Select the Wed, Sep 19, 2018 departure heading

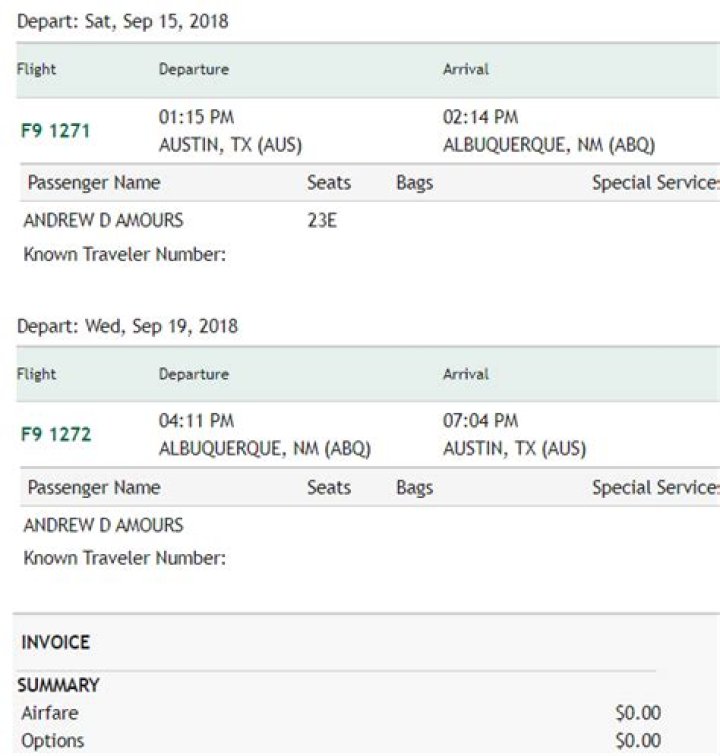127,326
